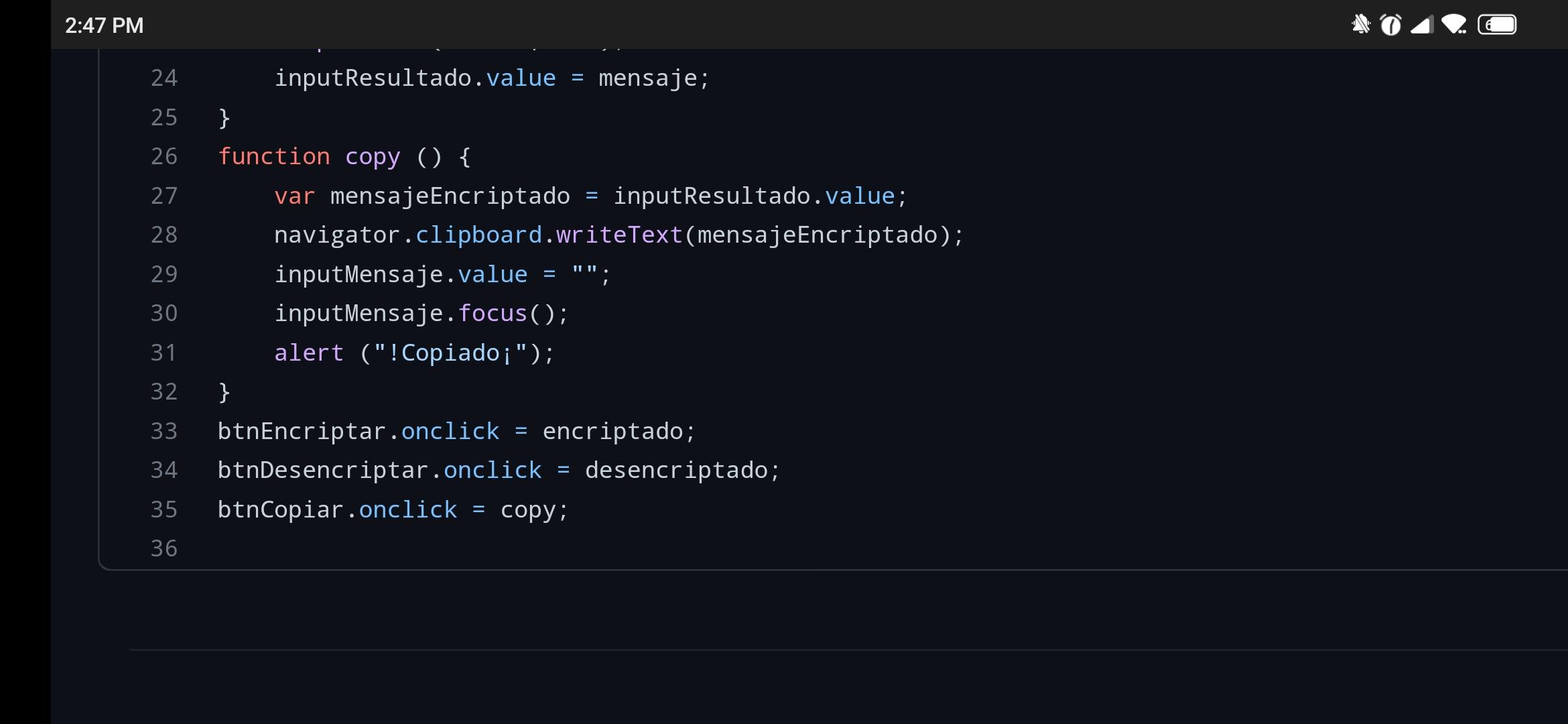Viewport: 1568px width, 724px height.
Task: Select line number 26
Action: [x=164, y=157]
